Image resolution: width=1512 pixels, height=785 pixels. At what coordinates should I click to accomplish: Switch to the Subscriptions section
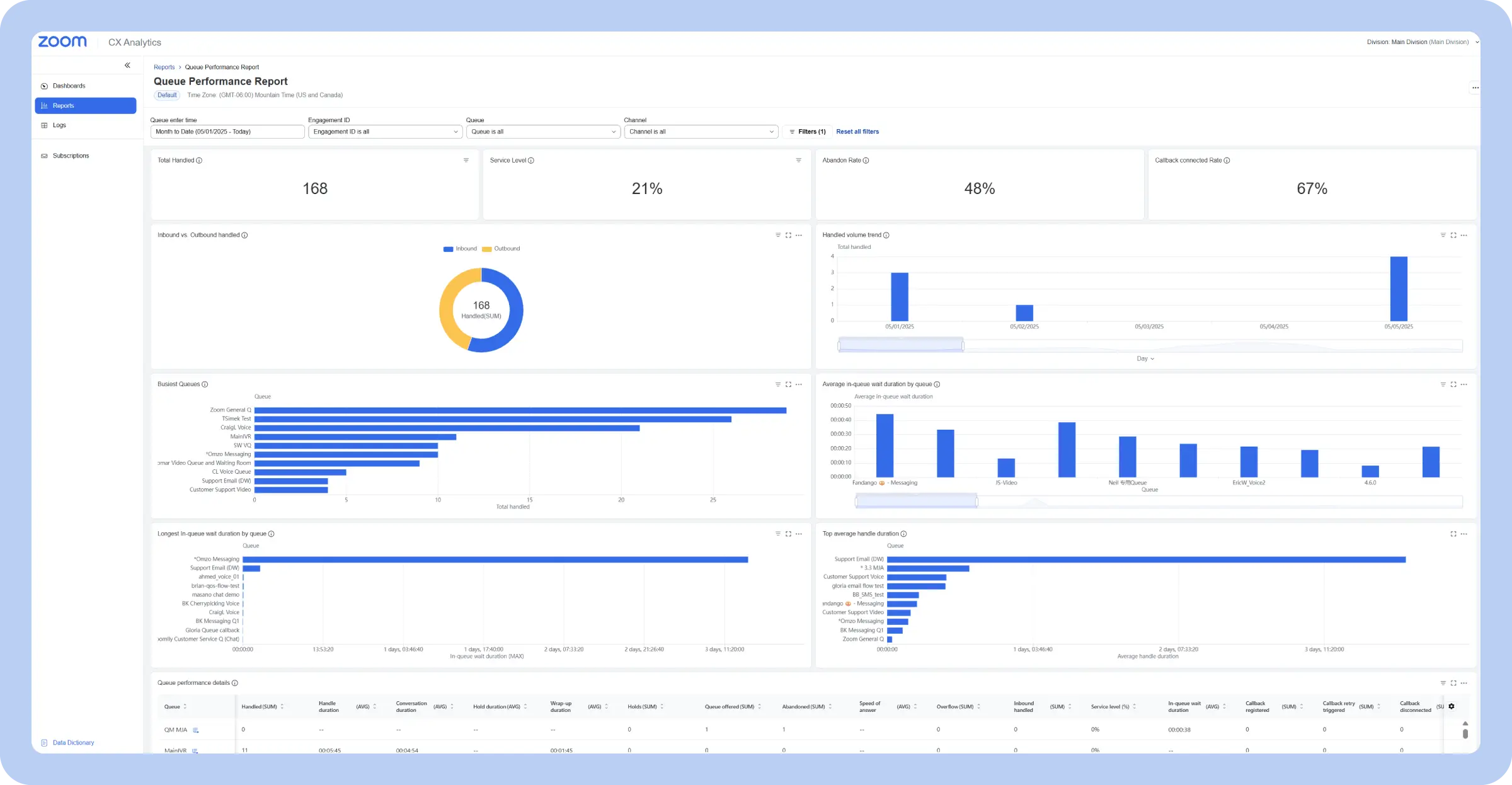[x=70, y=156]
